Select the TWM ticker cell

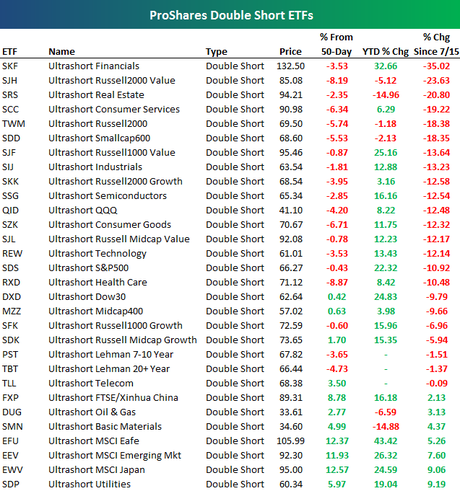pyautogui.click(x=13, y=124)
